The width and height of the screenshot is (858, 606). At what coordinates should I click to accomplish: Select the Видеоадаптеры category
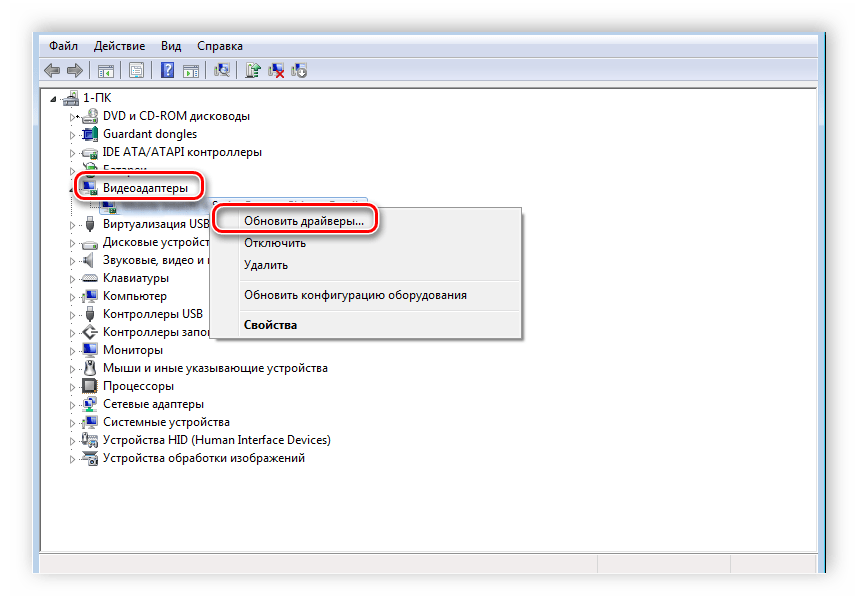pos(145,188)
